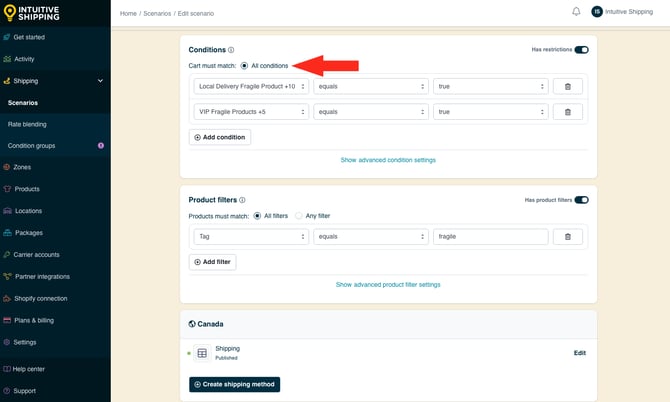Viewport: 670px width, 402px height.
Task: Click the Shipping method table icon
Action: point(202,353)
